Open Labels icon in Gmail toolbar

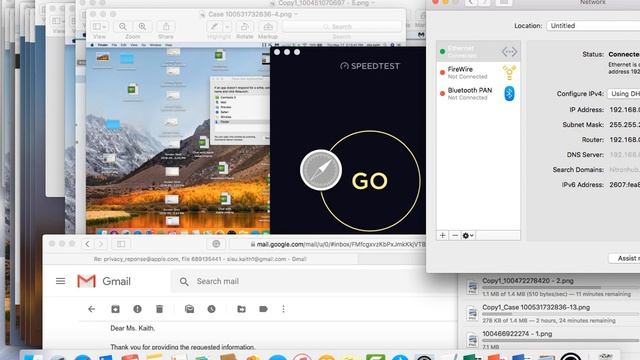click(264, 309)
